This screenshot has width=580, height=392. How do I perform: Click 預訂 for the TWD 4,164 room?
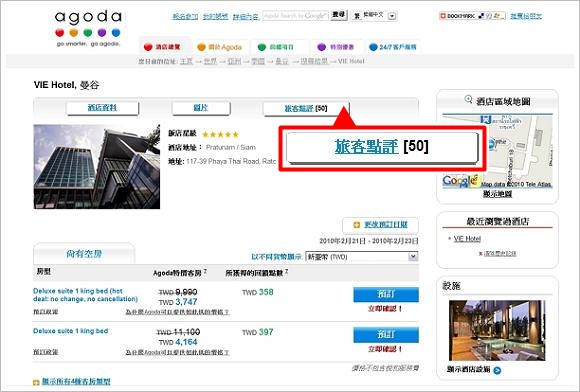click(x=386, y=335)
